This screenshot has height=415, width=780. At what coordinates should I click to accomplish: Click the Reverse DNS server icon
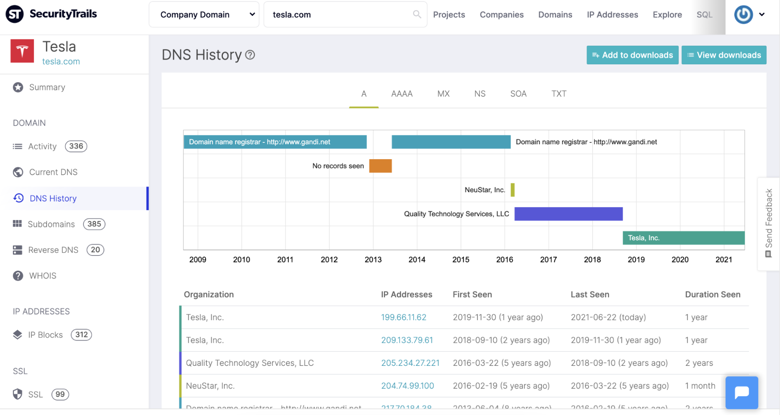coord(17,250)
